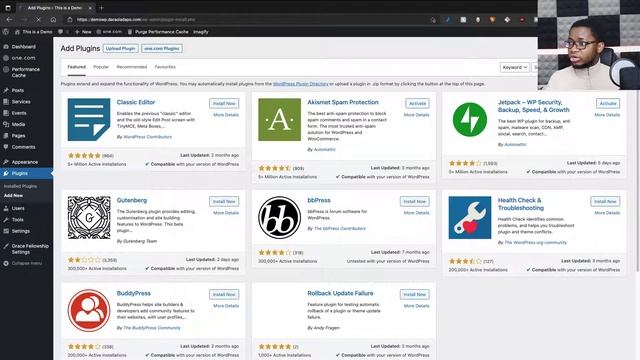The height and width of the screenshot is (360, 640).
Task: Open Settings in sidebar
Action: 20,231
